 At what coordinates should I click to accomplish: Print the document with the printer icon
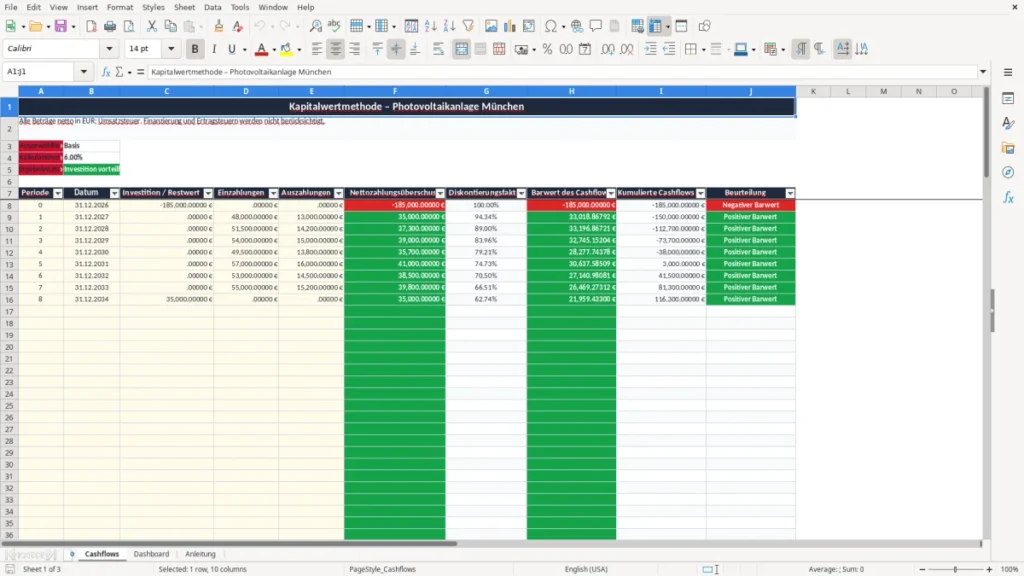pos(110,26)
